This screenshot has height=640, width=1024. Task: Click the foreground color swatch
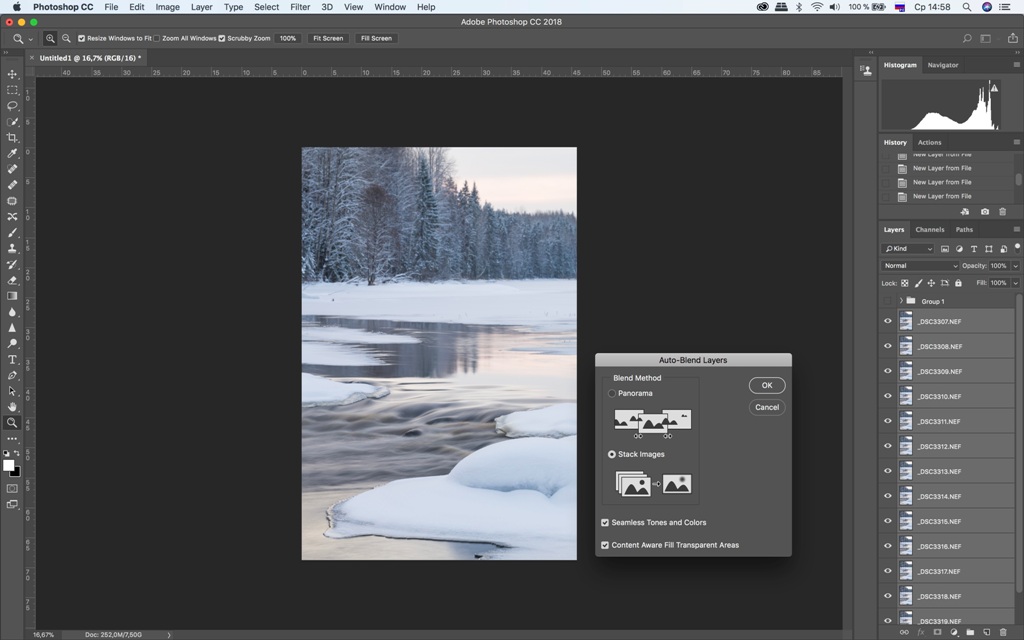coord(8,466)
